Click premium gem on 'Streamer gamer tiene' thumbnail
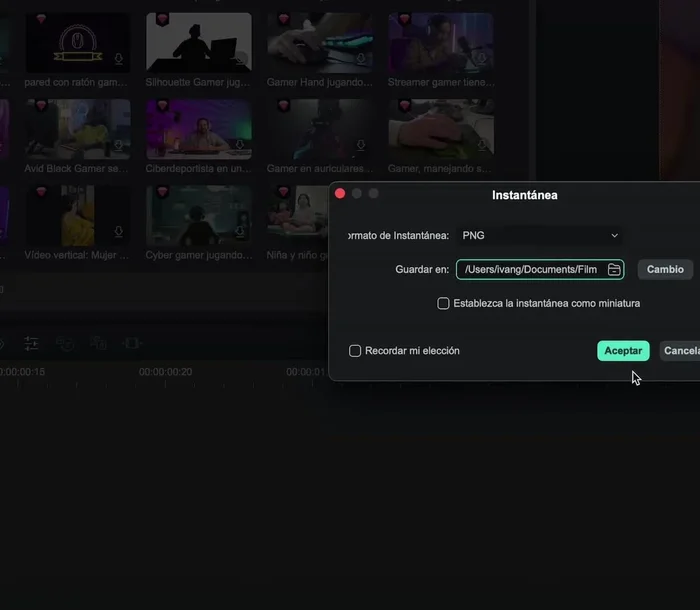 click(404, 19)
